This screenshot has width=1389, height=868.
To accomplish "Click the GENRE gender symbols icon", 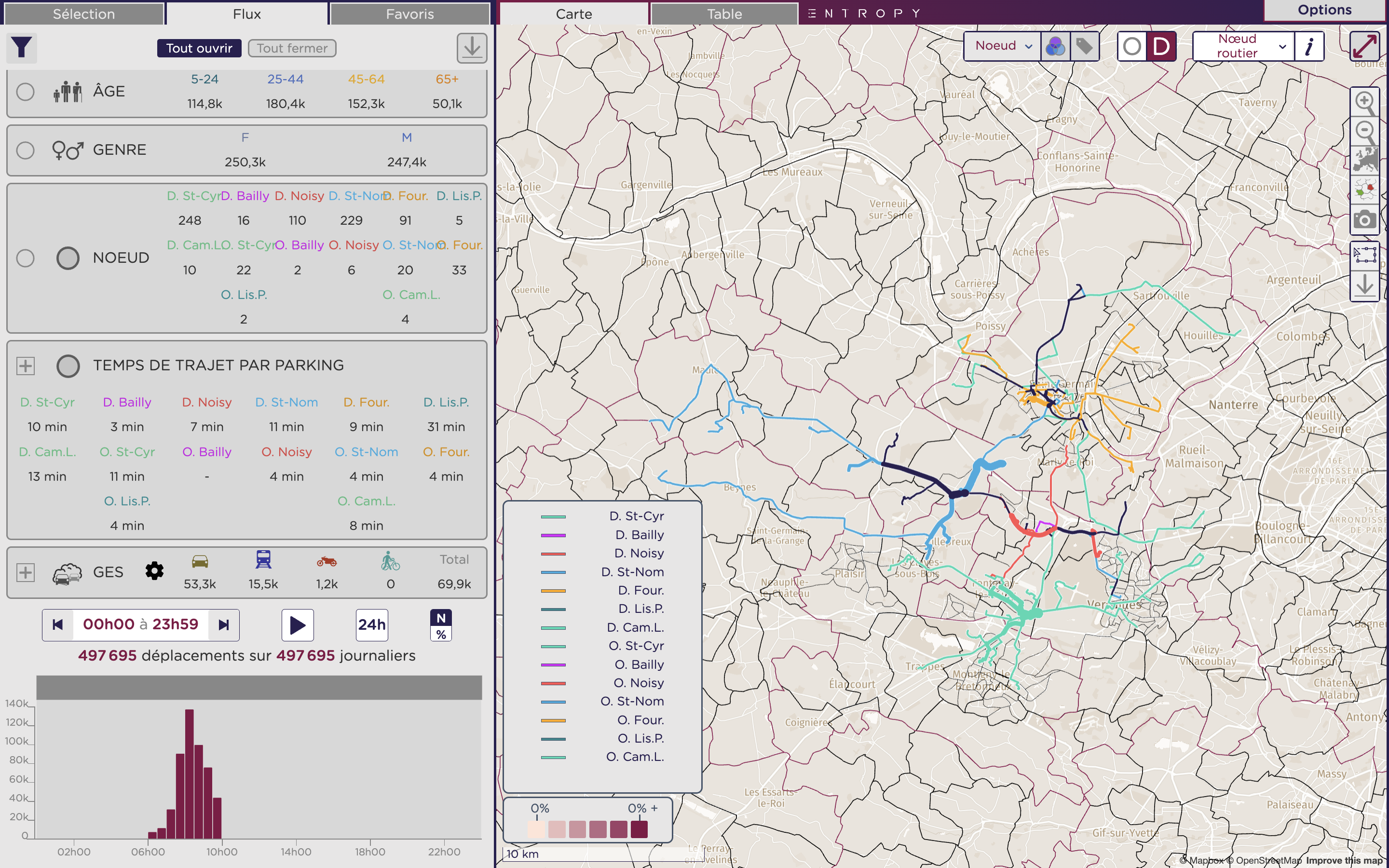I will coord(68,150).
